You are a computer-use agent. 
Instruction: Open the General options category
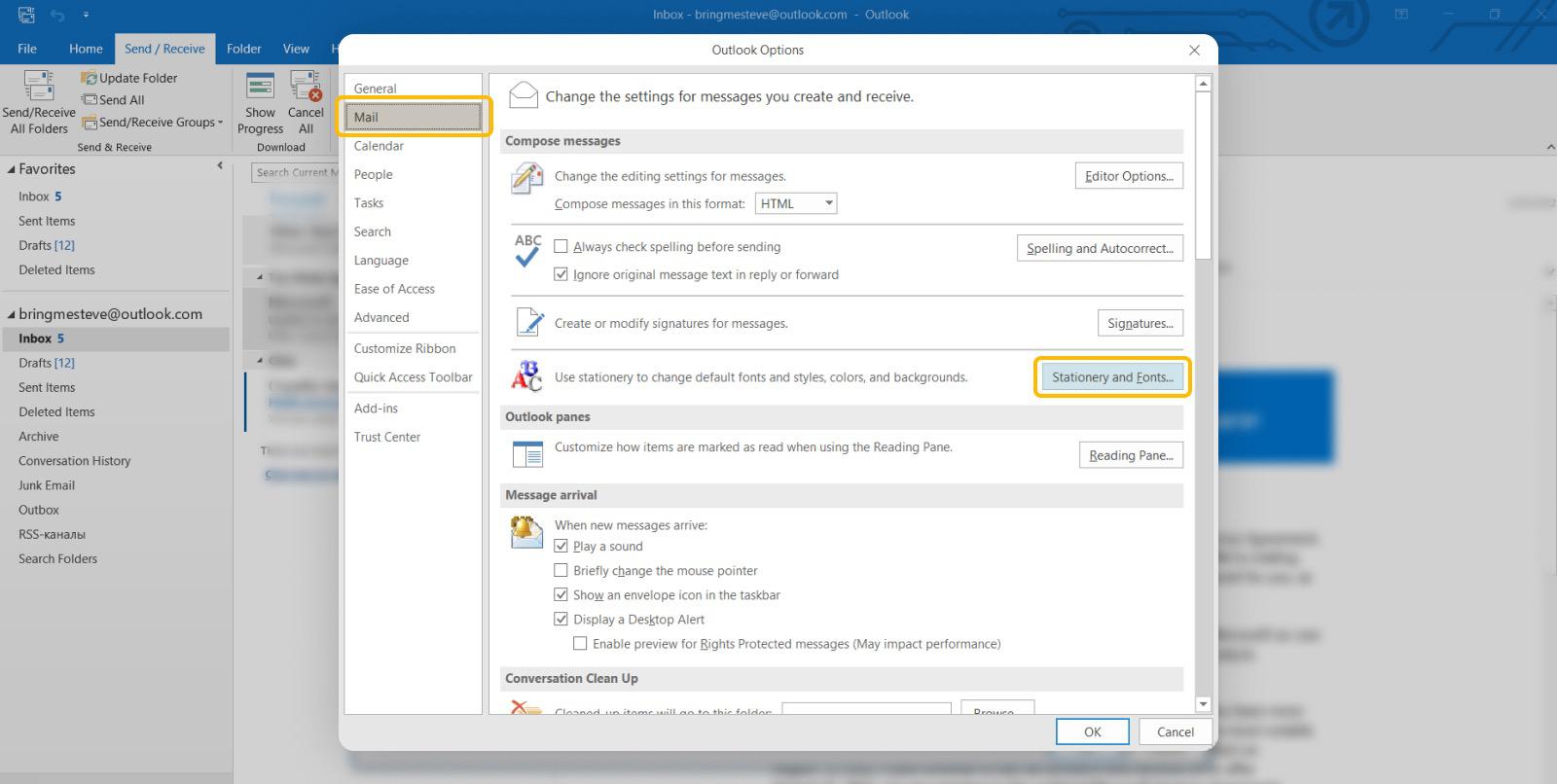[x=413, y=89]
